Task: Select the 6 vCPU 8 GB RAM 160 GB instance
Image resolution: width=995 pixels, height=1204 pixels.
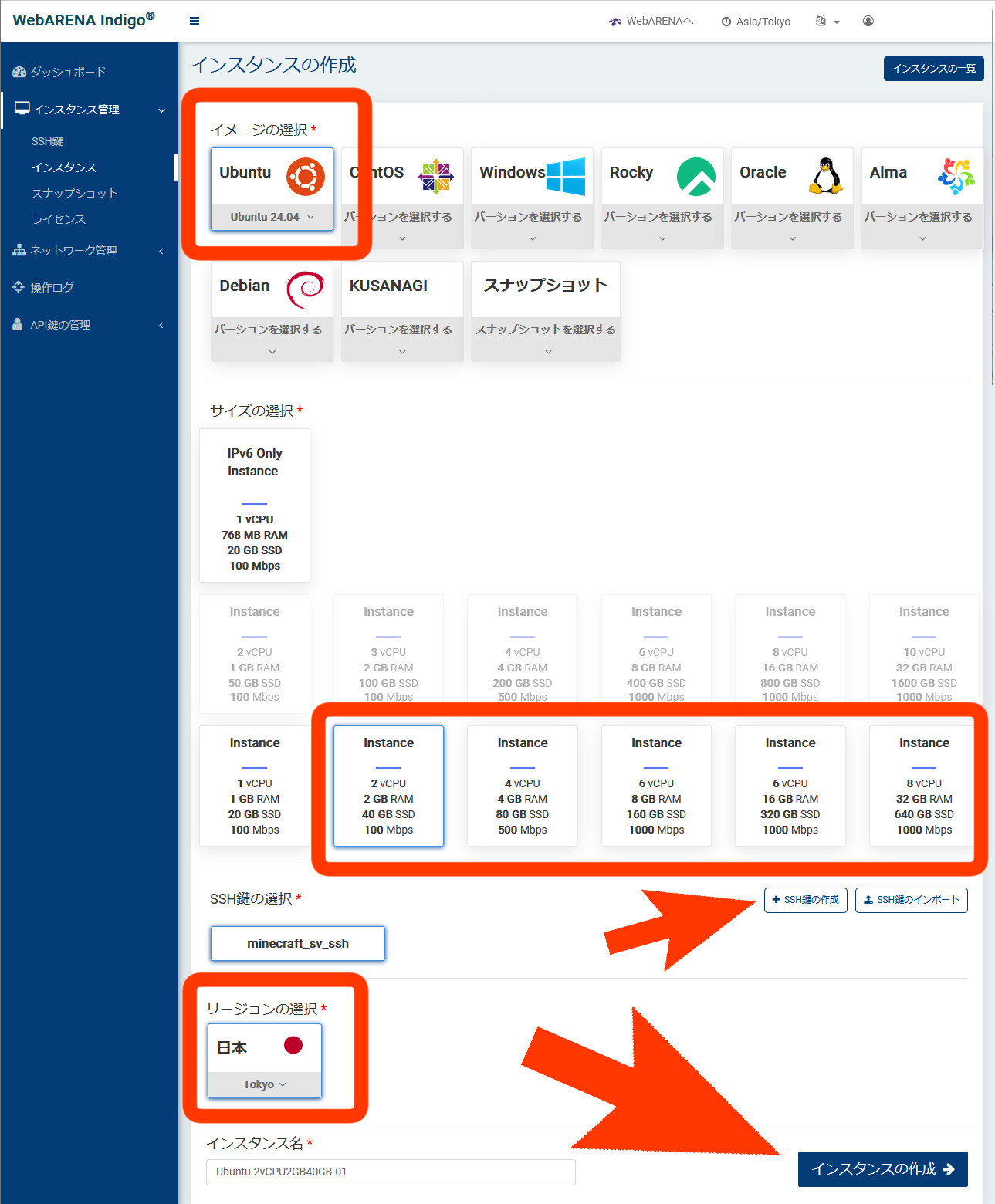Action: [656, 786]
